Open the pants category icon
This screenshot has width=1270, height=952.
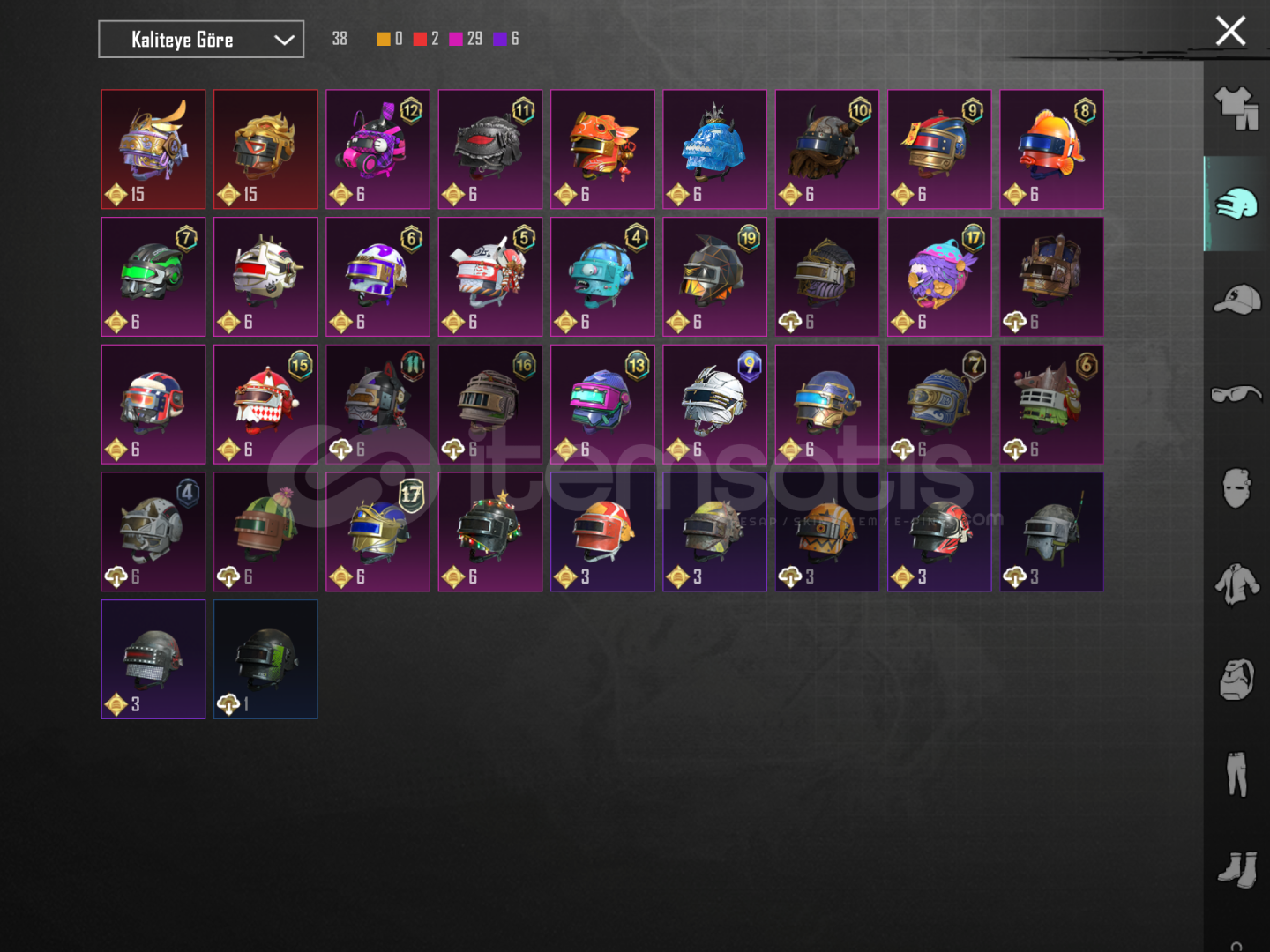click(1236, 774)
